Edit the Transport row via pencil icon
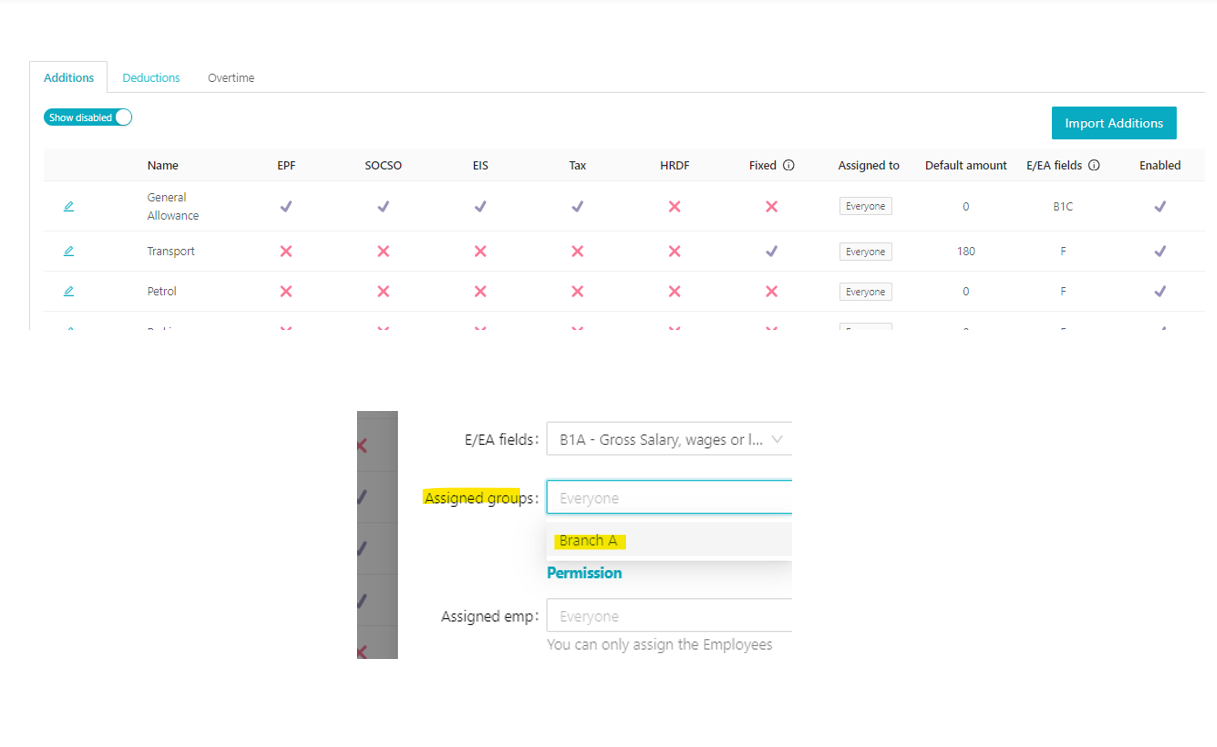This screenshot has width=1217, height=747. point(69,251)
